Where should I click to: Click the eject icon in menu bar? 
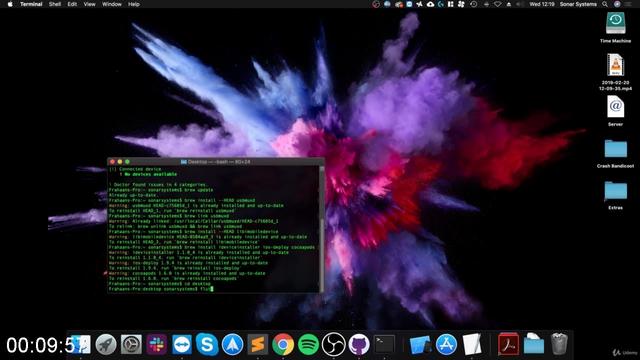point(509,4)
